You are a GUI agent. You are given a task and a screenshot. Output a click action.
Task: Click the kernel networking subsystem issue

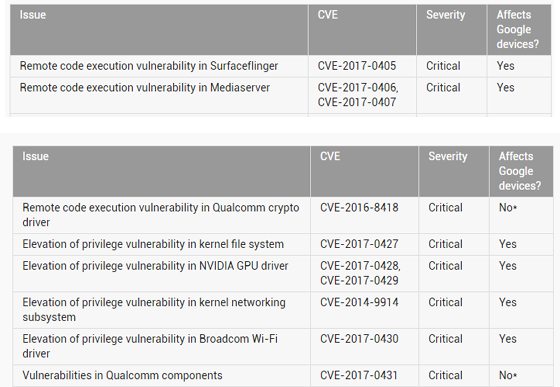(154, 310)
